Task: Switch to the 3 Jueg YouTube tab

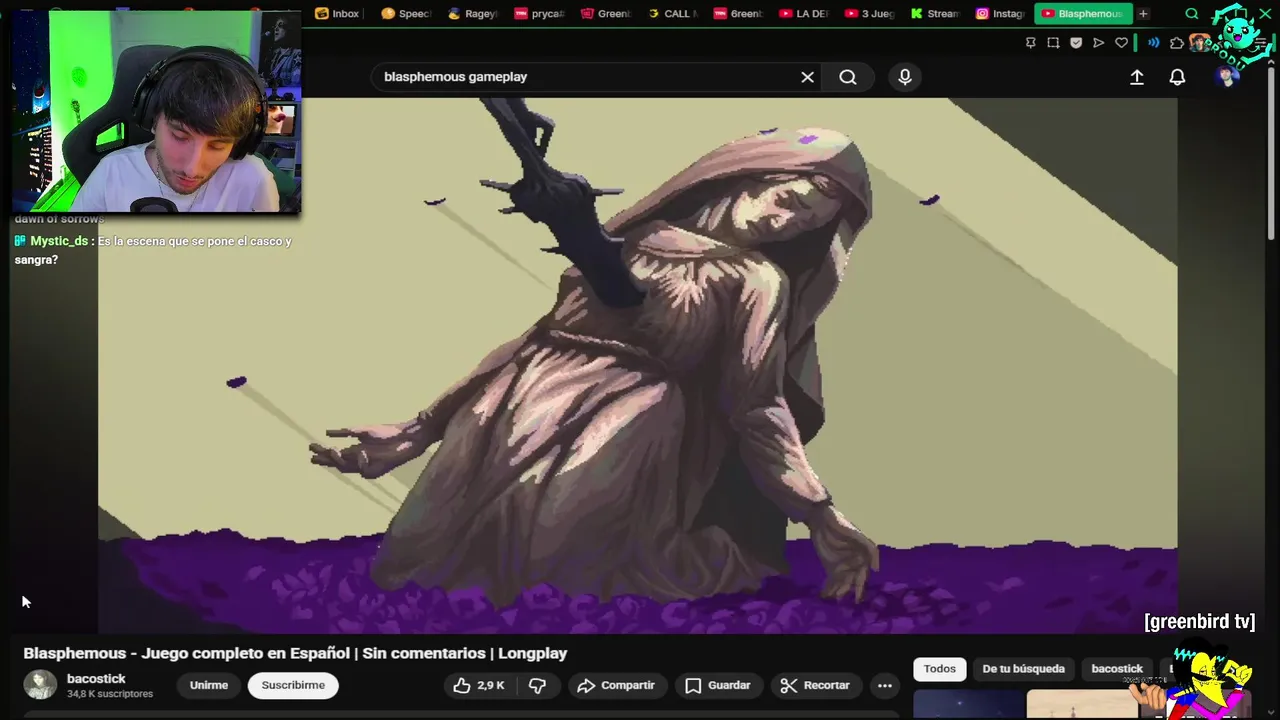Action: pyautogui.click(x=869, y=14)
